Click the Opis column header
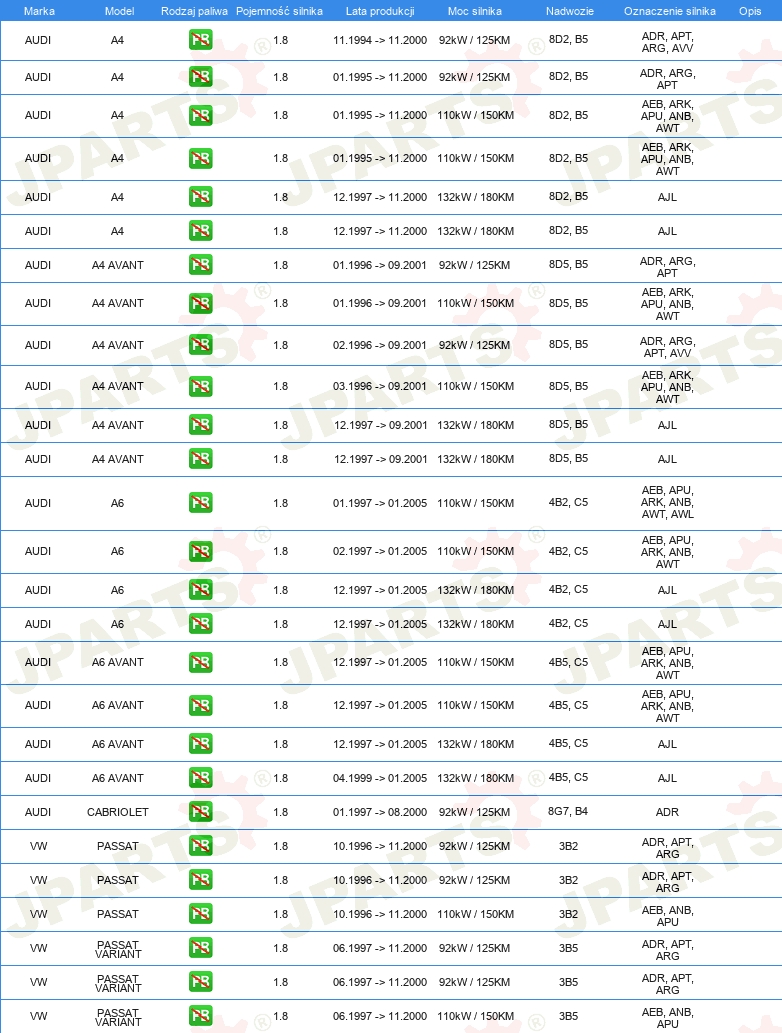 (750, 11)
